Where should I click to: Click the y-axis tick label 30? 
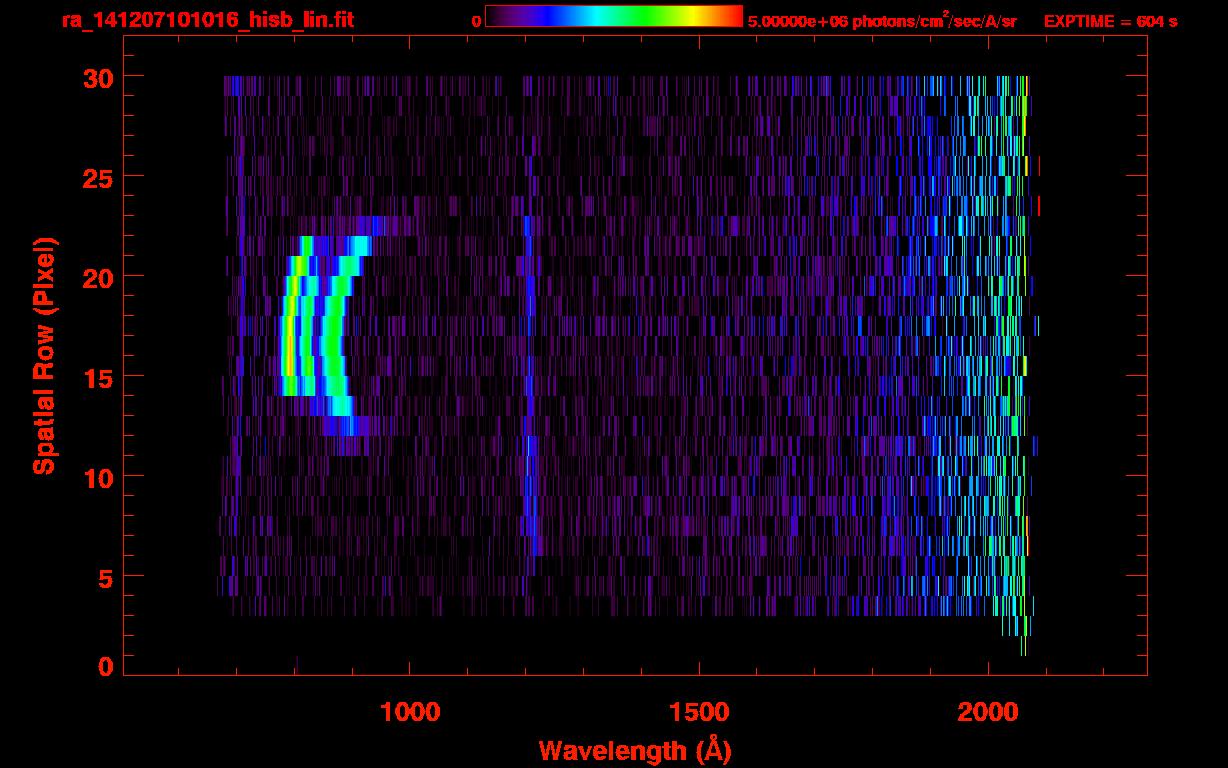point(98,77)
